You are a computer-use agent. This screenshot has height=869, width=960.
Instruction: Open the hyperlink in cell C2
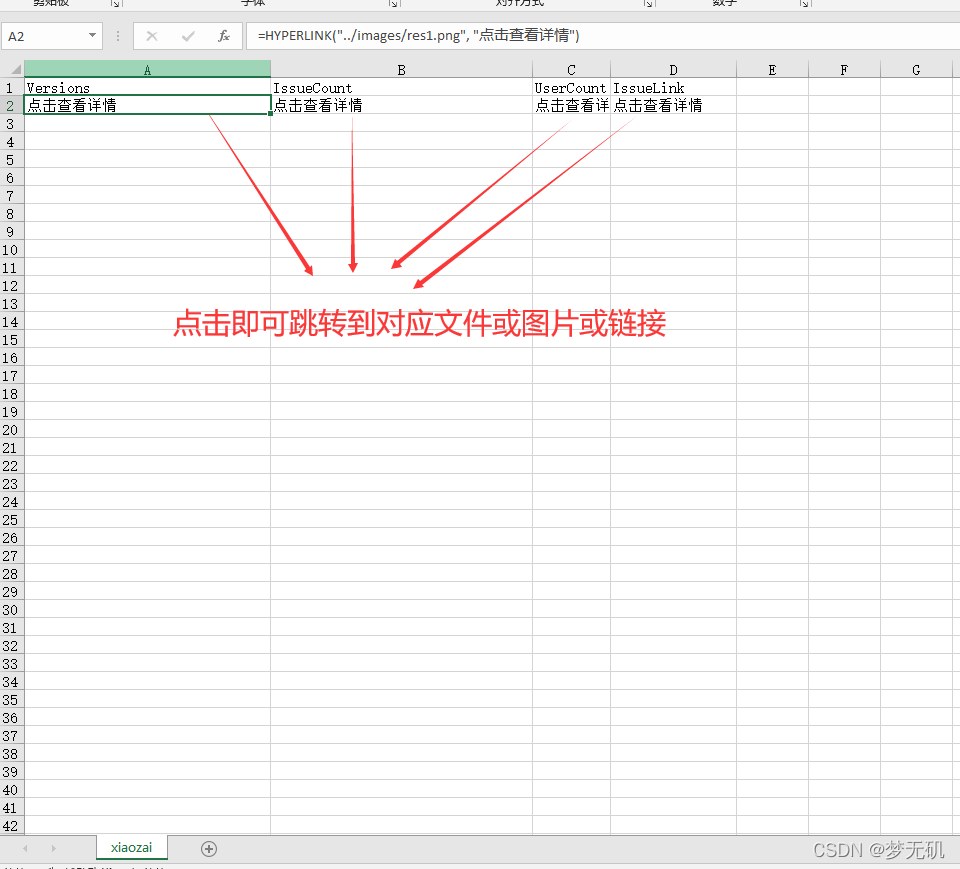click(572, 105)
